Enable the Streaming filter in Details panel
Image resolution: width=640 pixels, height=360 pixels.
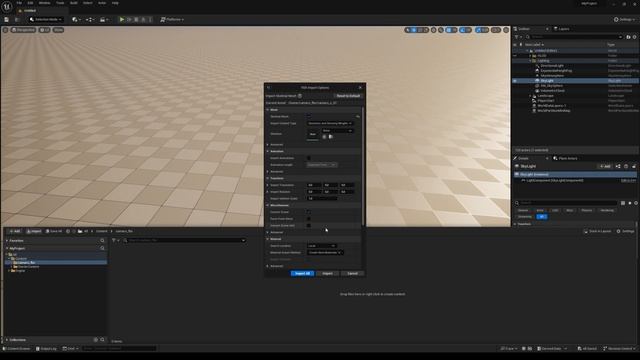(524, 217)
